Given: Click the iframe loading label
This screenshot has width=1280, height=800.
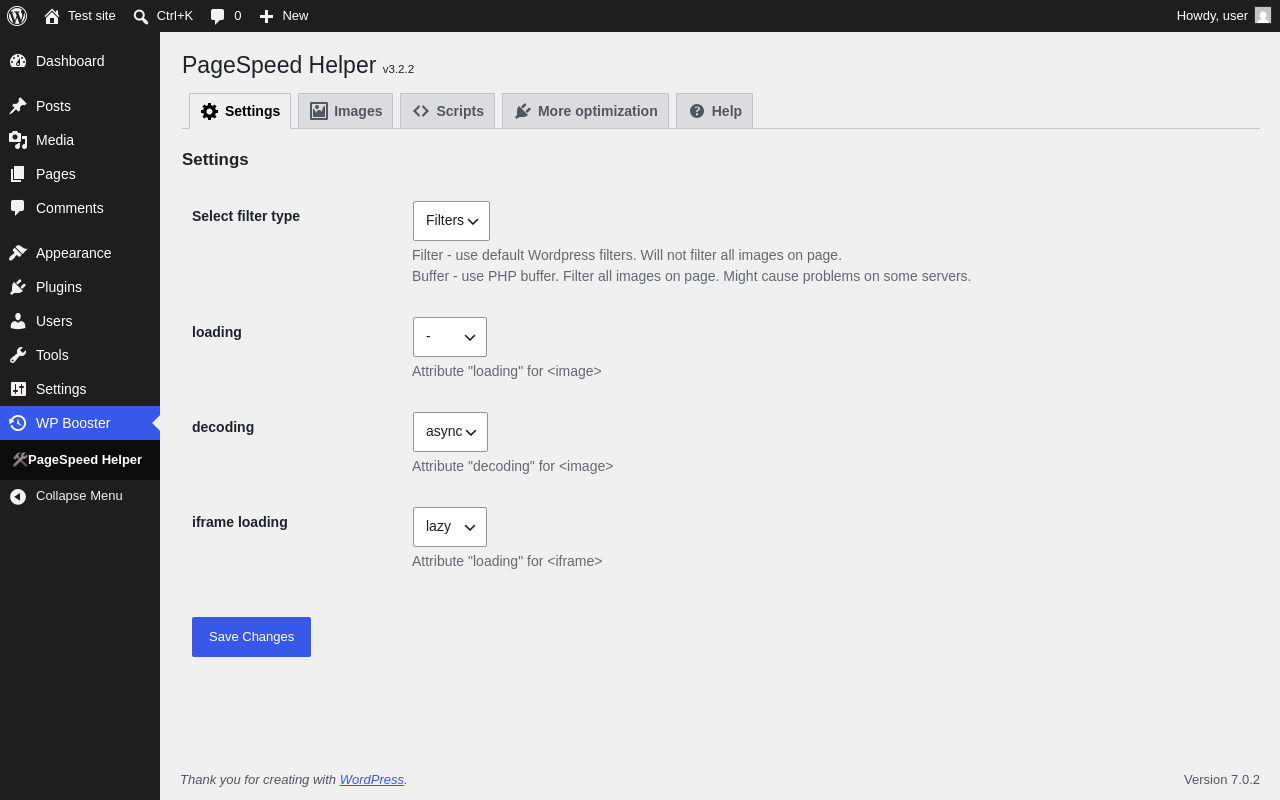Looking at the screenshot, I should point(240,522).
